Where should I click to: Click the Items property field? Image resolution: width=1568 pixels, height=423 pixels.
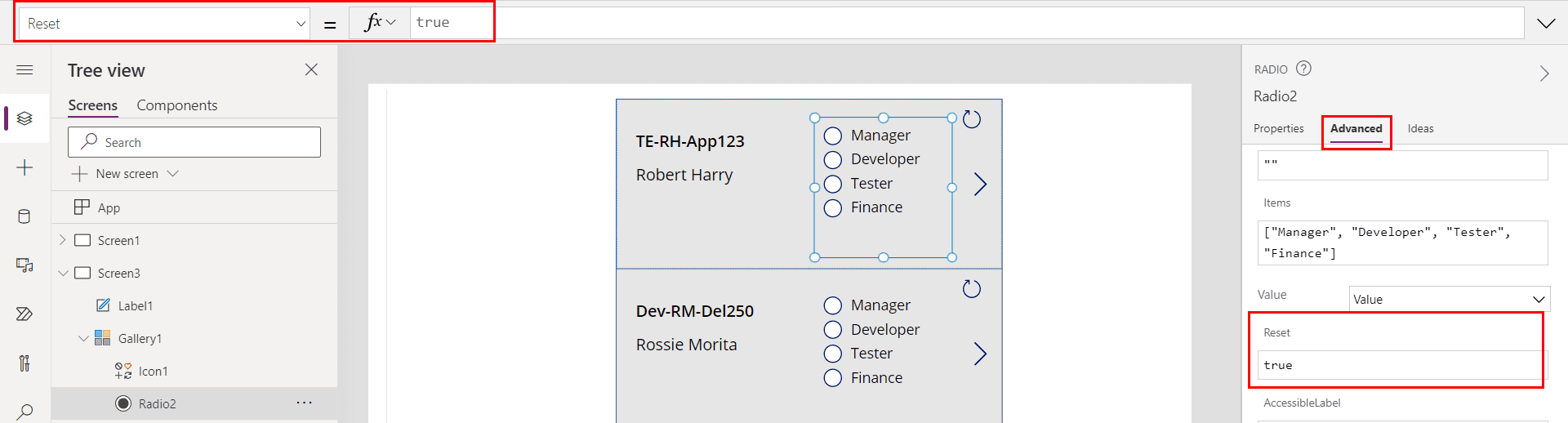click(1402, 243)
